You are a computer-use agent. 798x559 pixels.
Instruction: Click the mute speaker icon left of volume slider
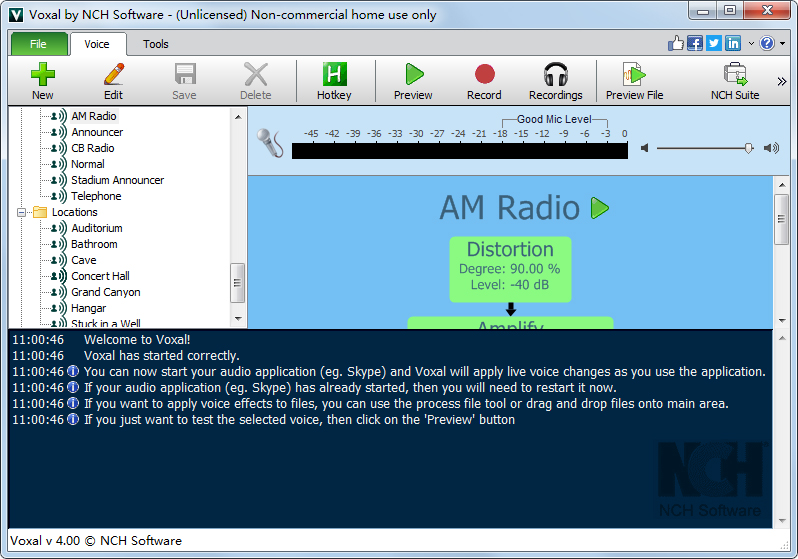[645, 148]
